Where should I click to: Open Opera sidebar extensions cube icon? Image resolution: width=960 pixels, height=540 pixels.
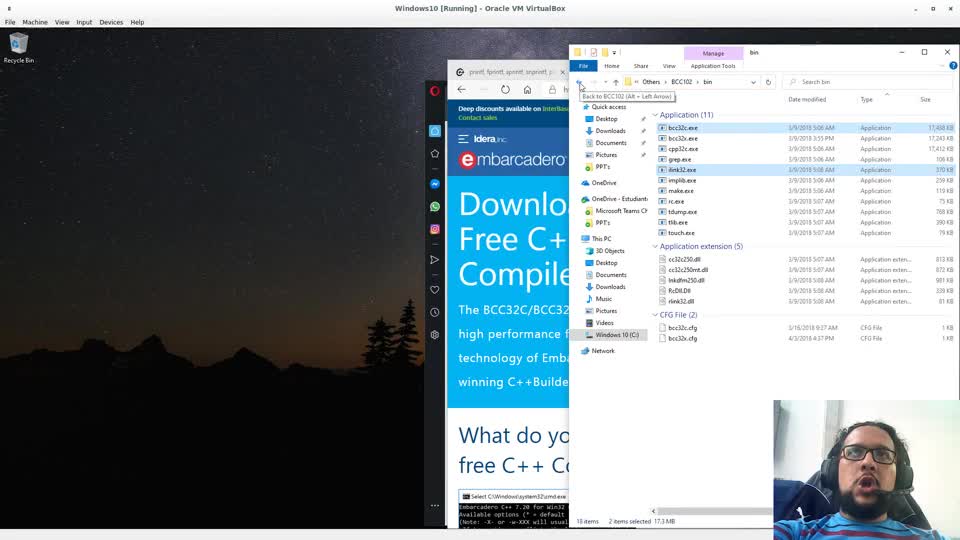coord(435,335)
